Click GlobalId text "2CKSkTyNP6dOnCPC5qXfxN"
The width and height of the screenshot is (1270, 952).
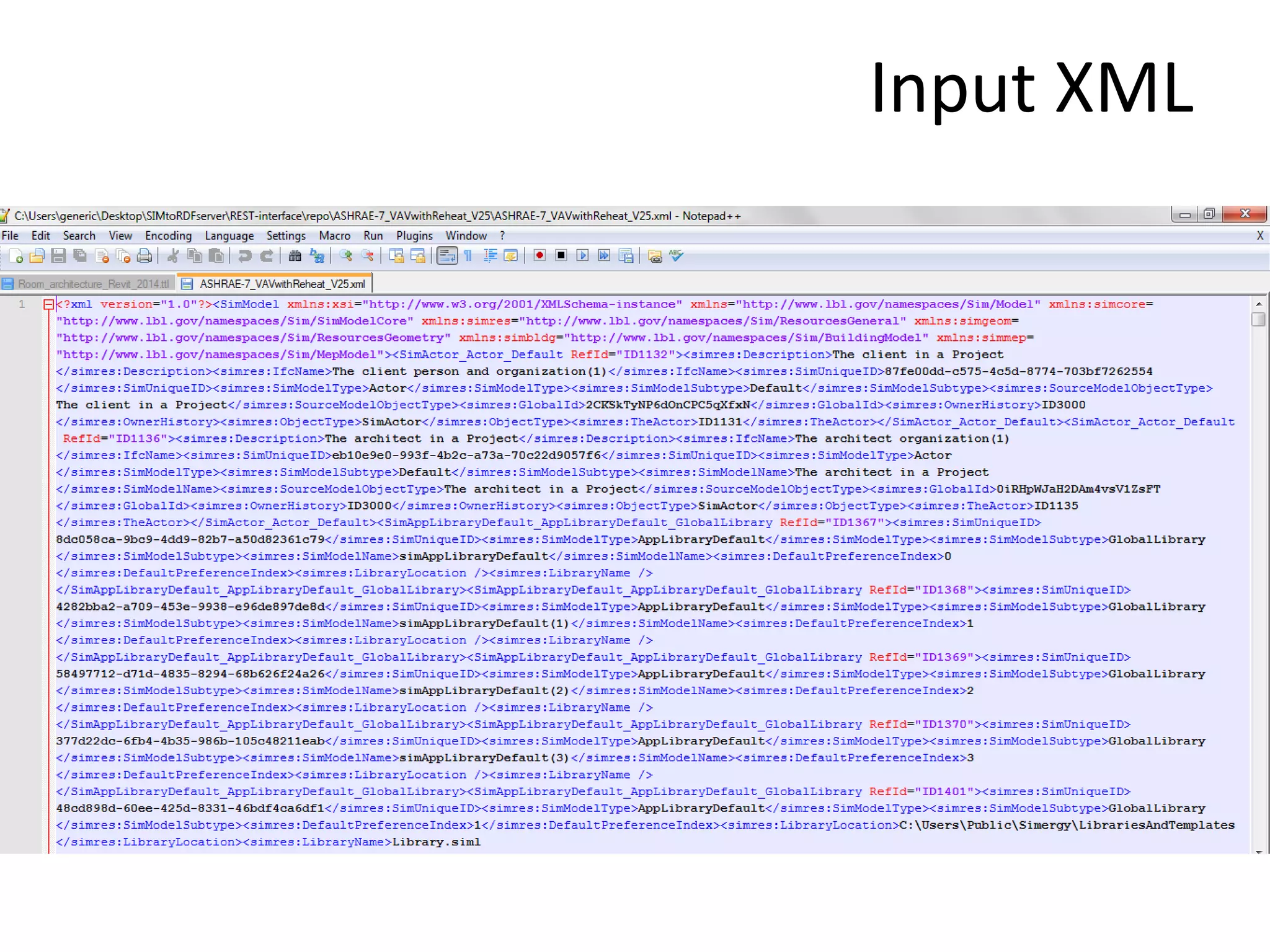tap(668, 405)
